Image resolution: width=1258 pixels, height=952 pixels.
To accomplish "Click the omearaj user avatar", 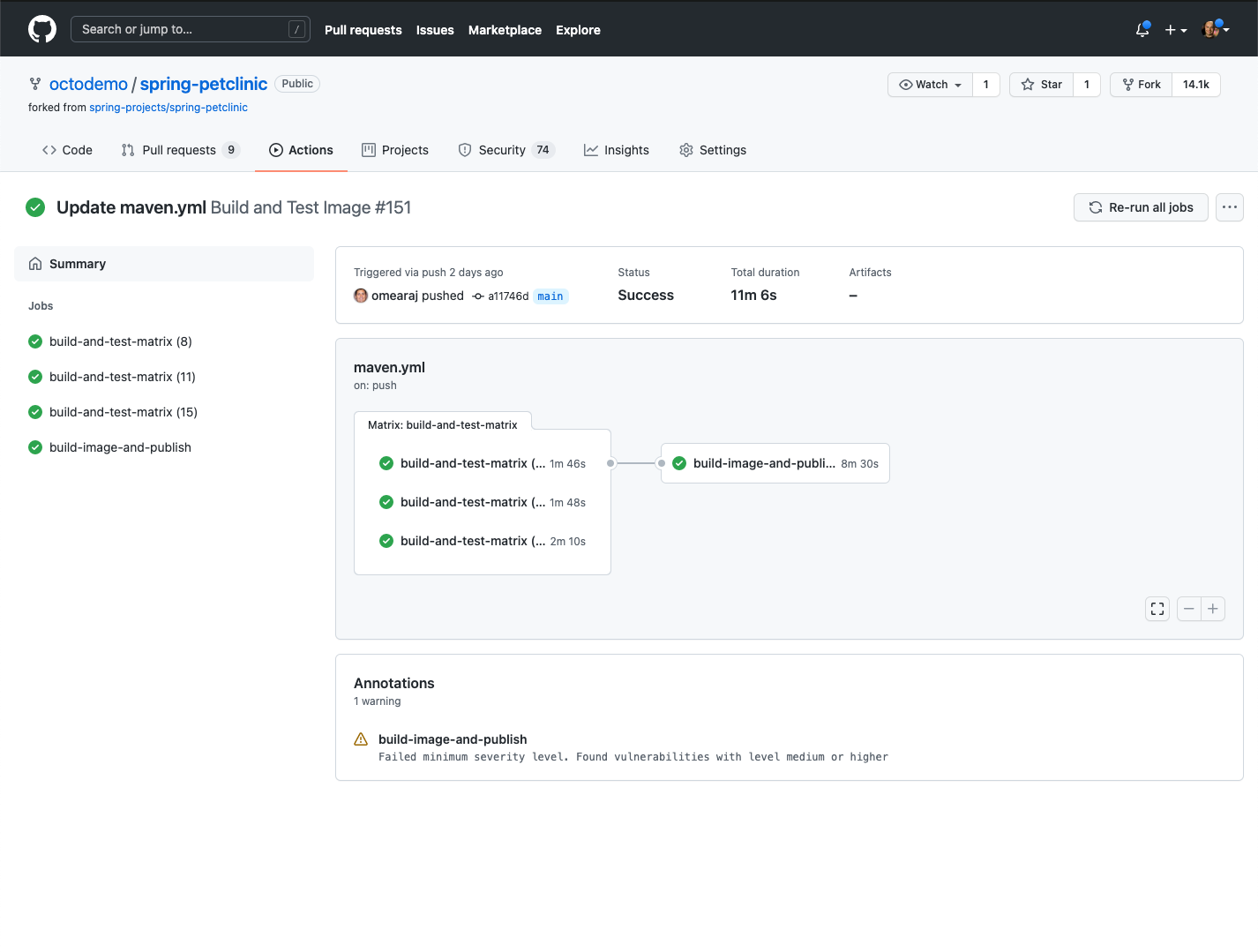I will pyautogui.click(x=361, y=296).
